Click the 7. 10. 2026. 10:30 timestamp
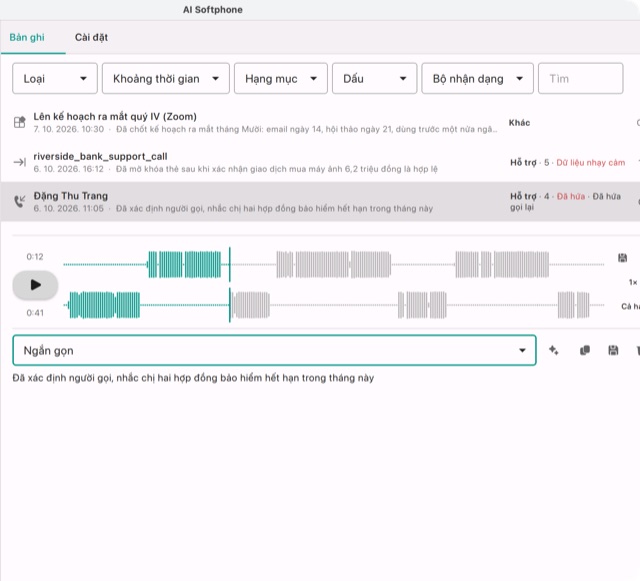The width and height of the screenshot is (640, 581). (69, 129)
